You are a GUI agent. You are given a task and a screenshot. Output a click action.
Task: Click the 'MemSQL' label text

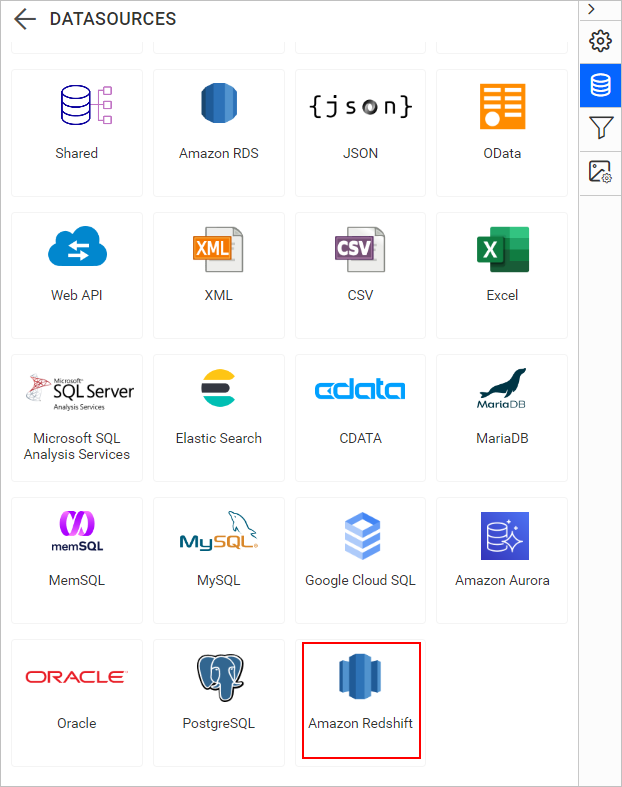76,580
